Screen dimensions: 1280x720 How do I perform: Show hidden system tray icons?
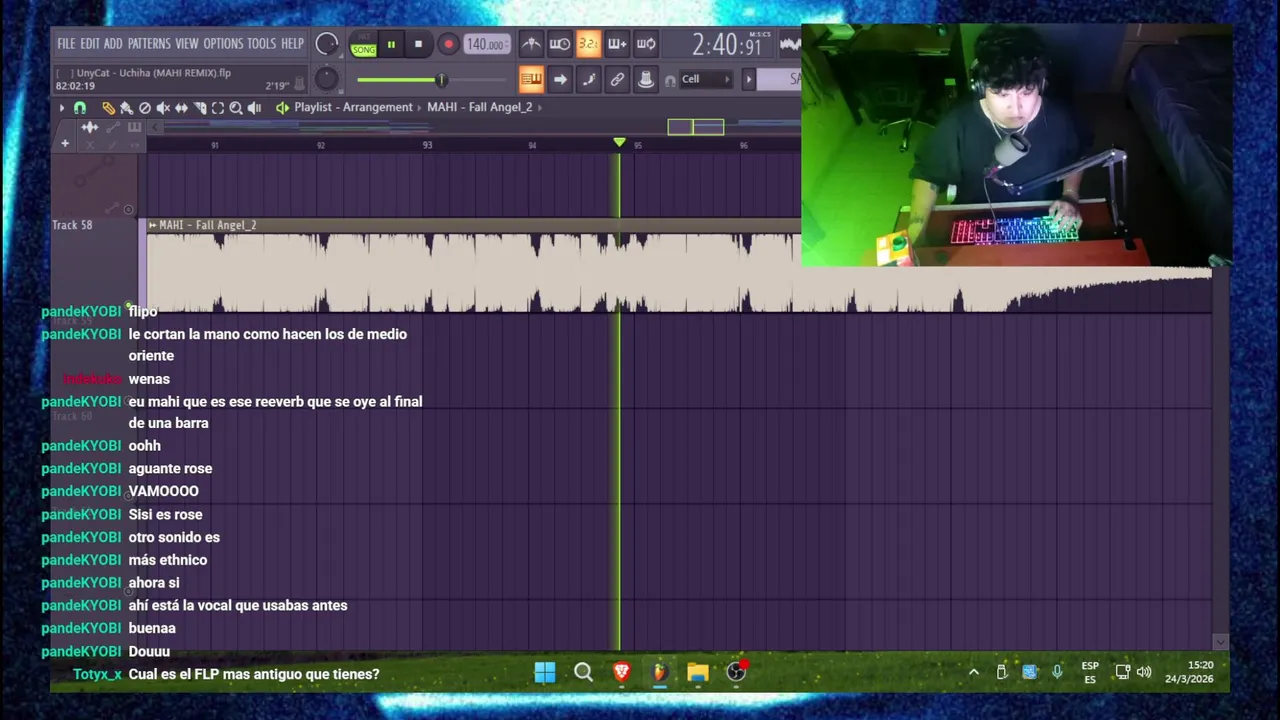(974, 673)
